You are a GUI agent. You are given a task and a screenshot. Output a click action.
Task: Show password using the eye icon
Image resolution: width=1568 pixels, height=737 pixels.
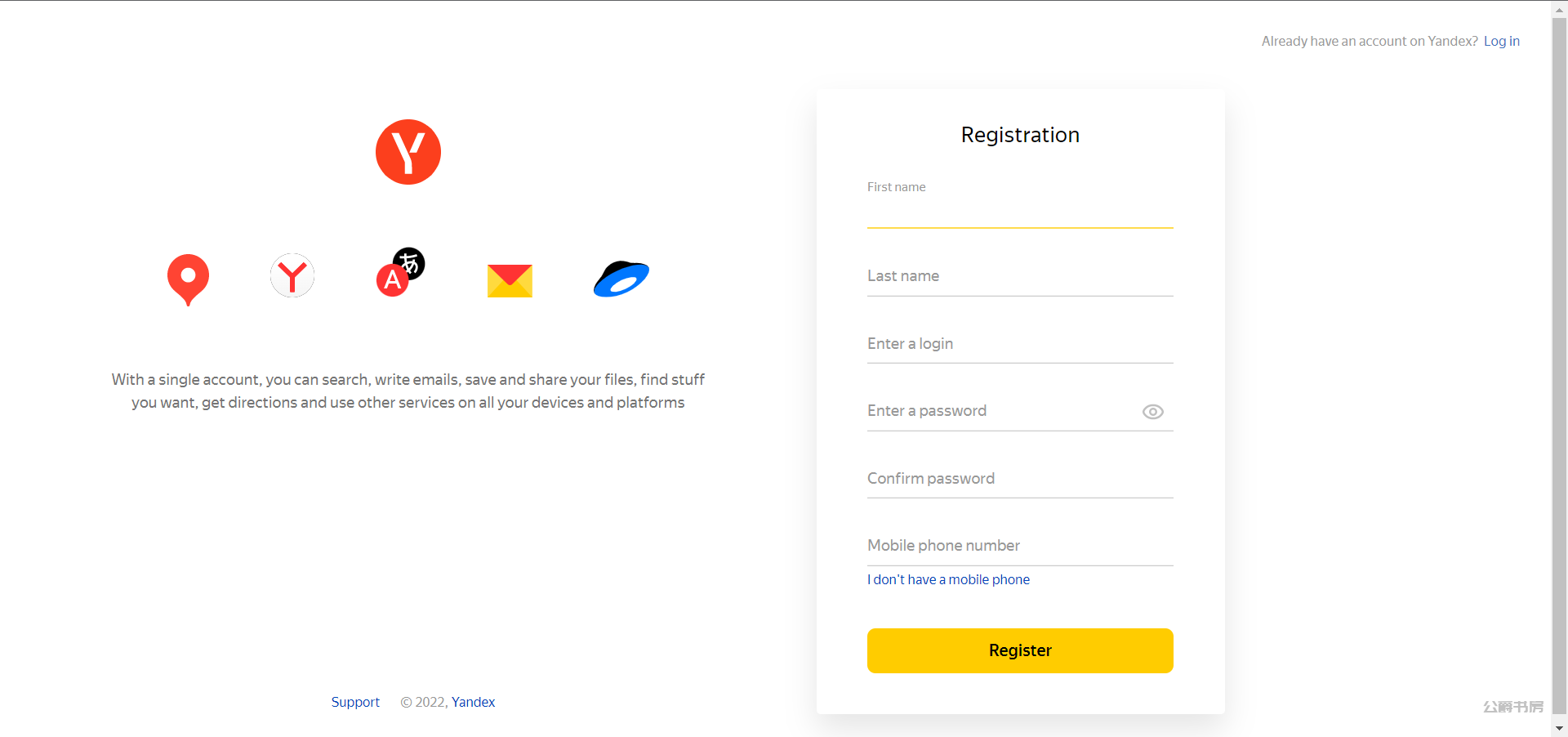[x=1152, y=412]
